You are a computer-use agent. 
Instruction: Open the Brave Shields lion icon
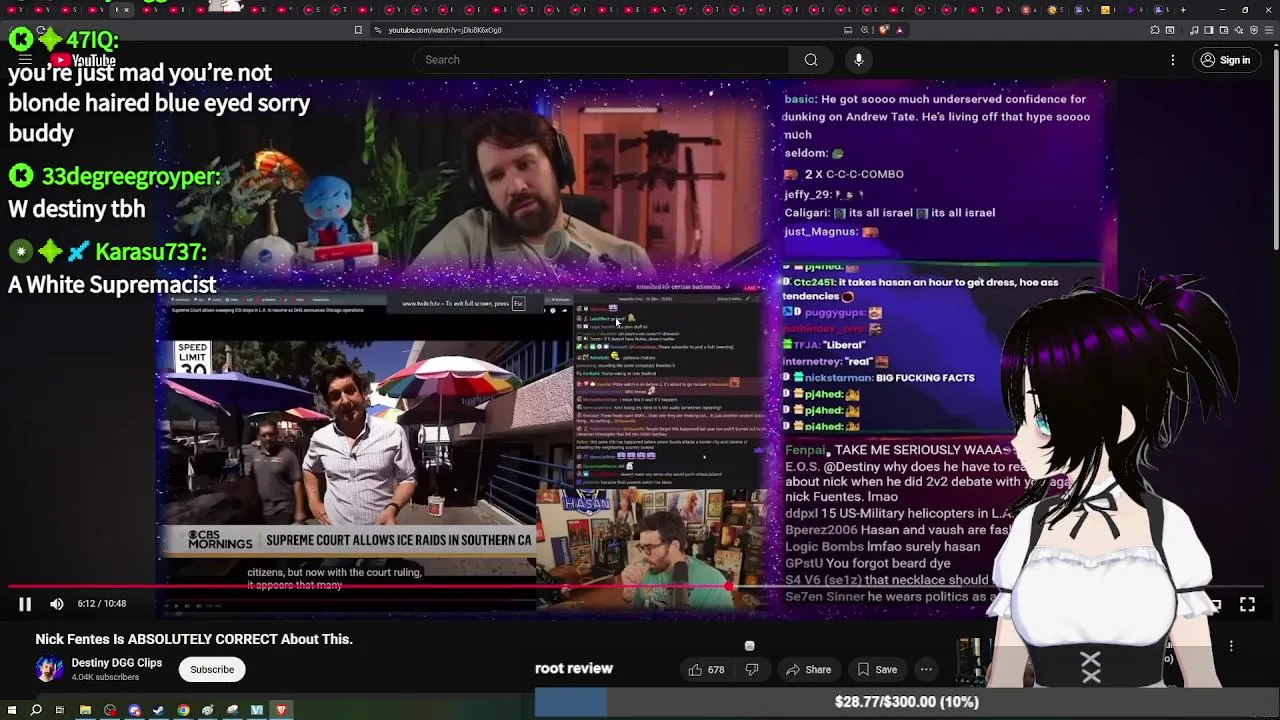(883, 30)
